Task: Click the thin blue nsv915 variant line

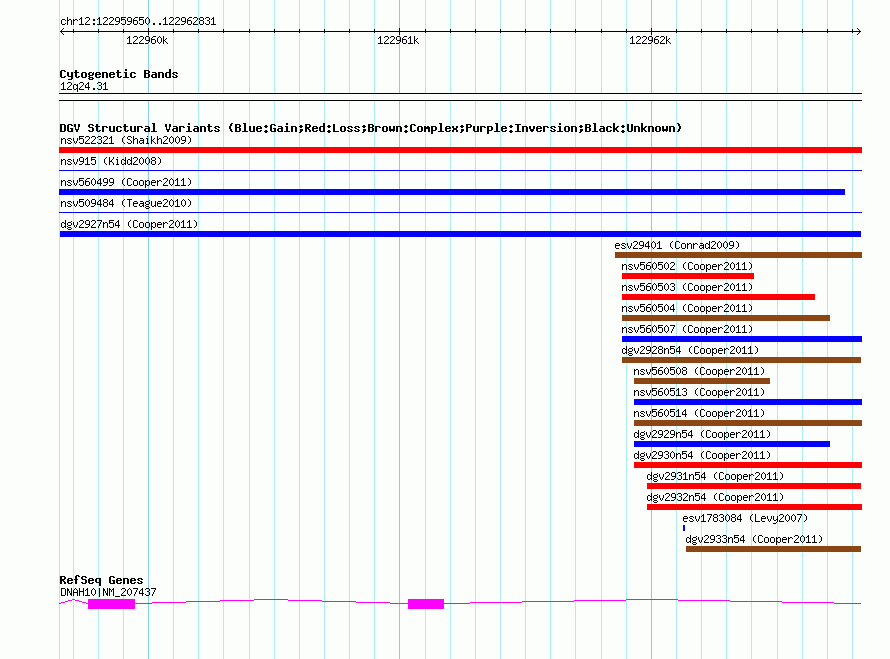Action: (460, 170)
